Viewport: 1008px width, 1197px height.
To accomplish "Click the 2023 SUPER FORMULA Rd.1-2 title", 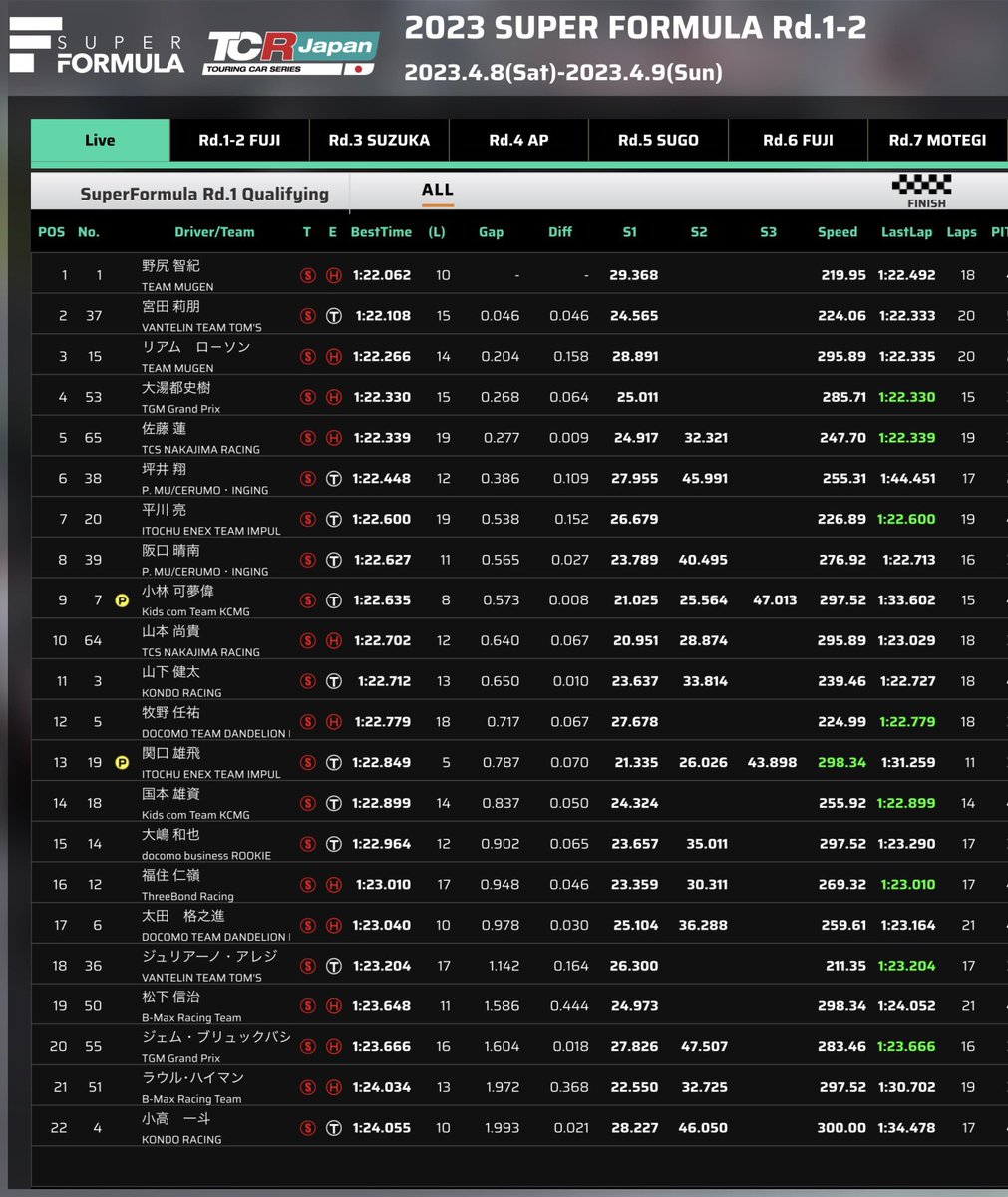I will (x=635, y=27).
